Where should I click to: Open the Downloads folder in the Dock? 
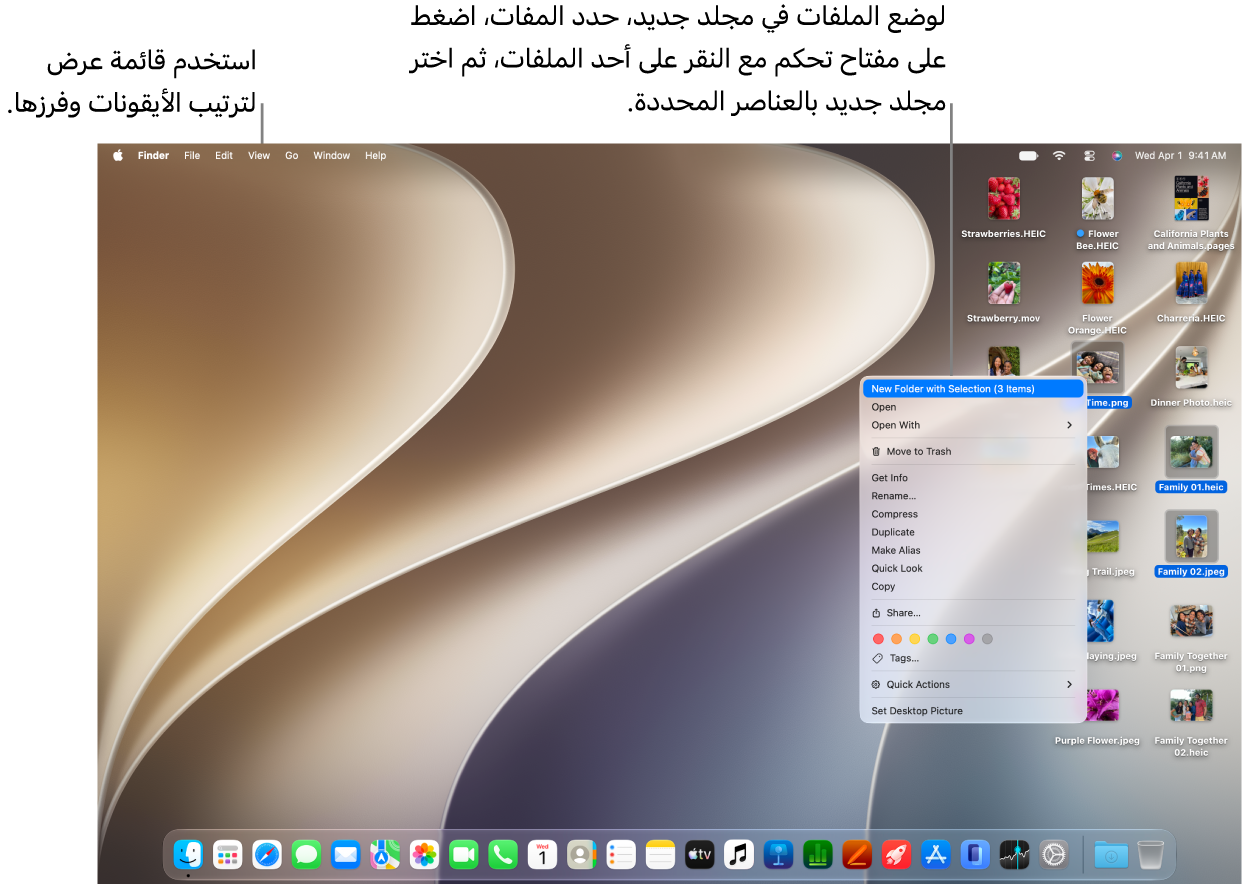1111,854
